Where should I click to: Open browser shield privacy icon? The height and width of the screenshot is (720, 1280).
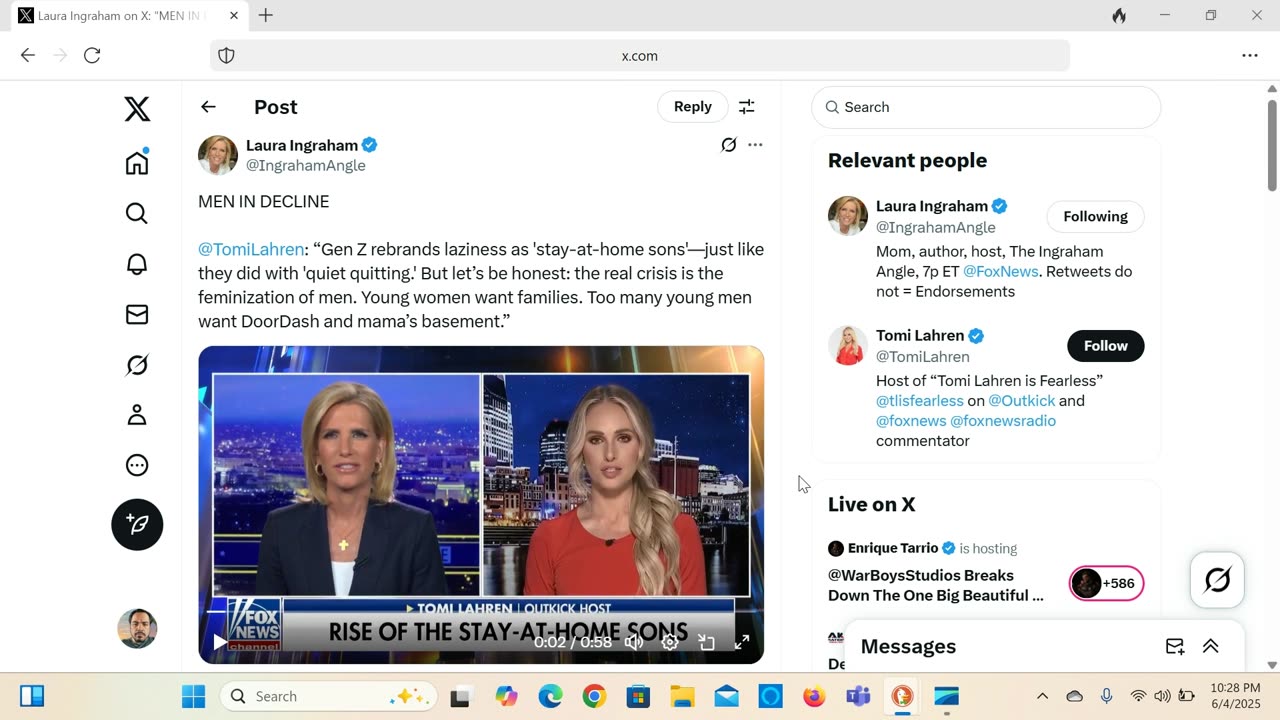(226, 56)
